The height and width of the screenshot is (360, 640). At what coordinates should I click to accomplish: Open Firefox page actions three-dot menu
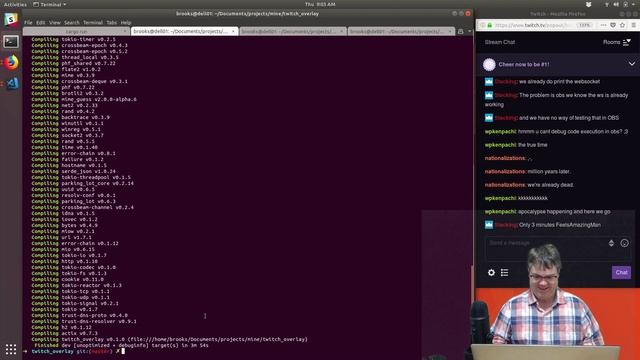(603, 25)
